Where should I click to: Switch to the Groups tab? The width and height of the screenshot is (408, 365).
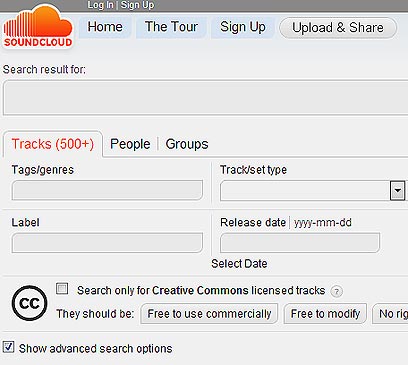[187, 144]
